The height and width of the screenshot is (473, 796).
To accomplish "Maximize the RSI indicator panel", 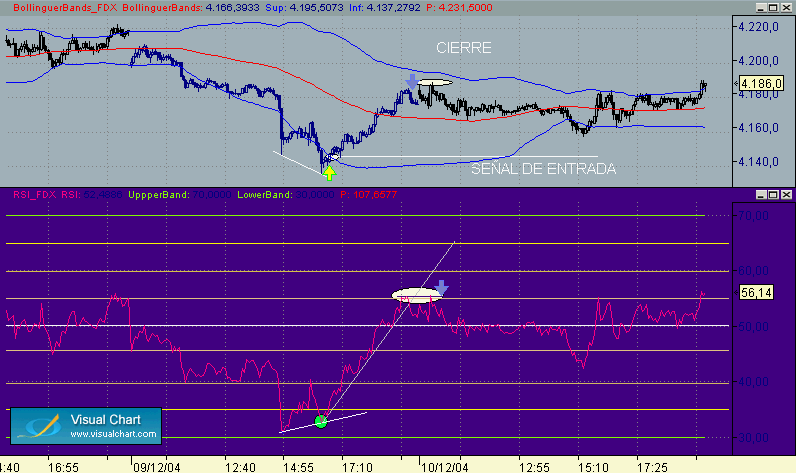I will (773, 194).
